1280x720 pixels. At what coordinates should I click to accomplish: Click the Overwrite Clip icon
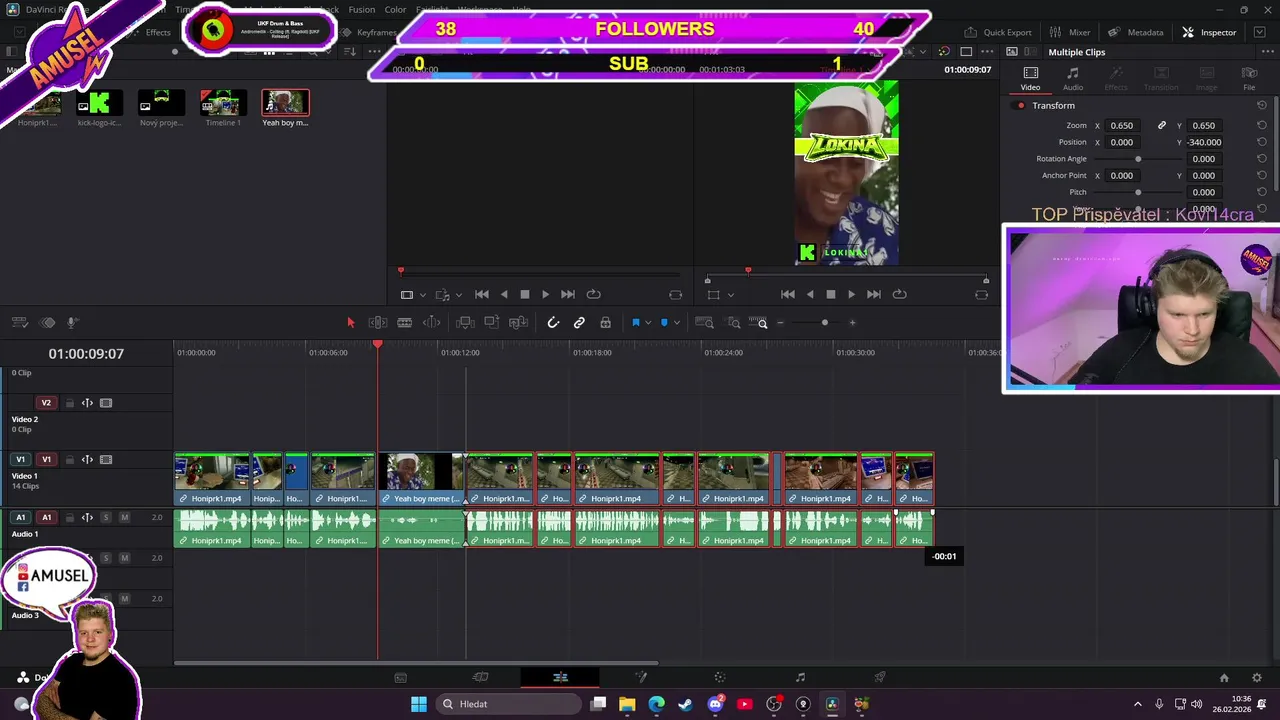pos(492,323)
